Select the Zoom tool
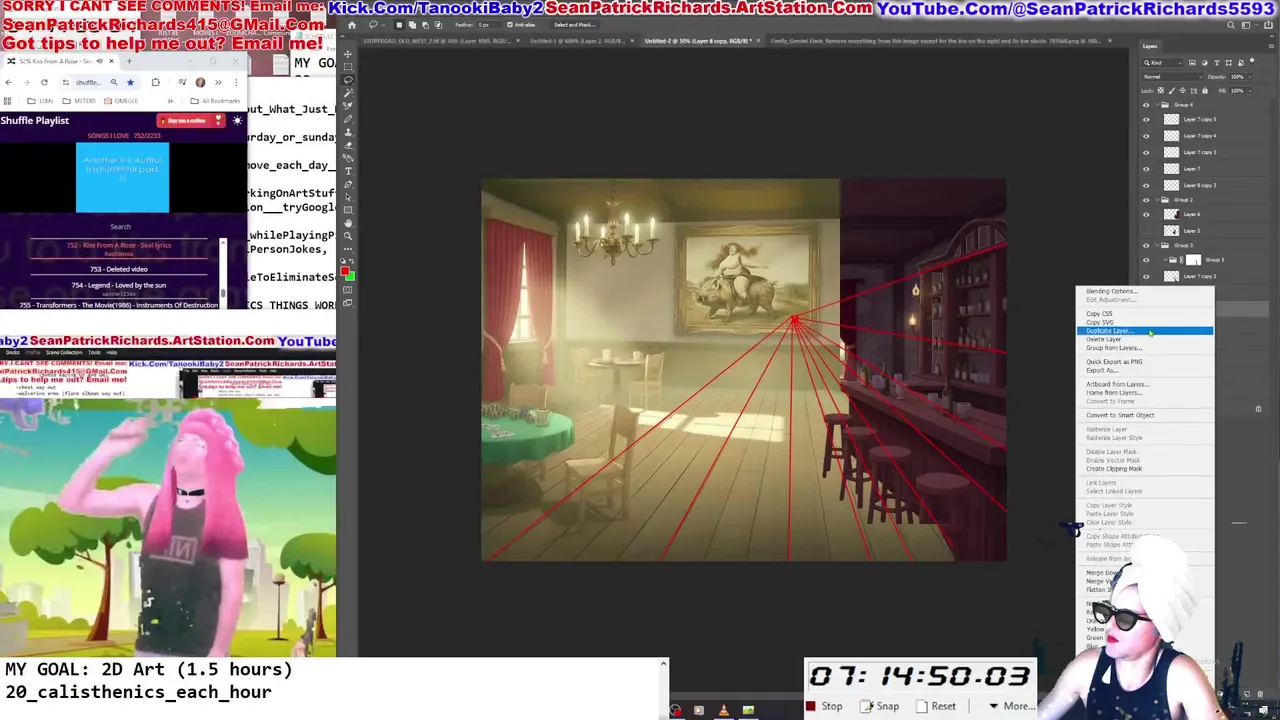This screenshot has height=720, width=1280. coord(348,236)
